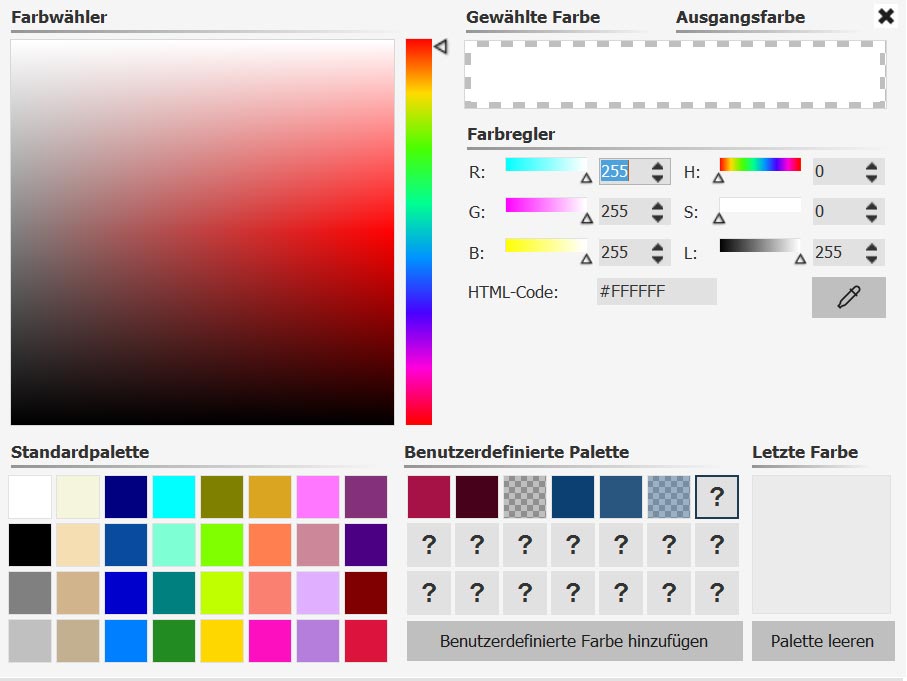Decrease the L lightness value stepper
Screen dimensions: 907x681
tap(871, 259)
